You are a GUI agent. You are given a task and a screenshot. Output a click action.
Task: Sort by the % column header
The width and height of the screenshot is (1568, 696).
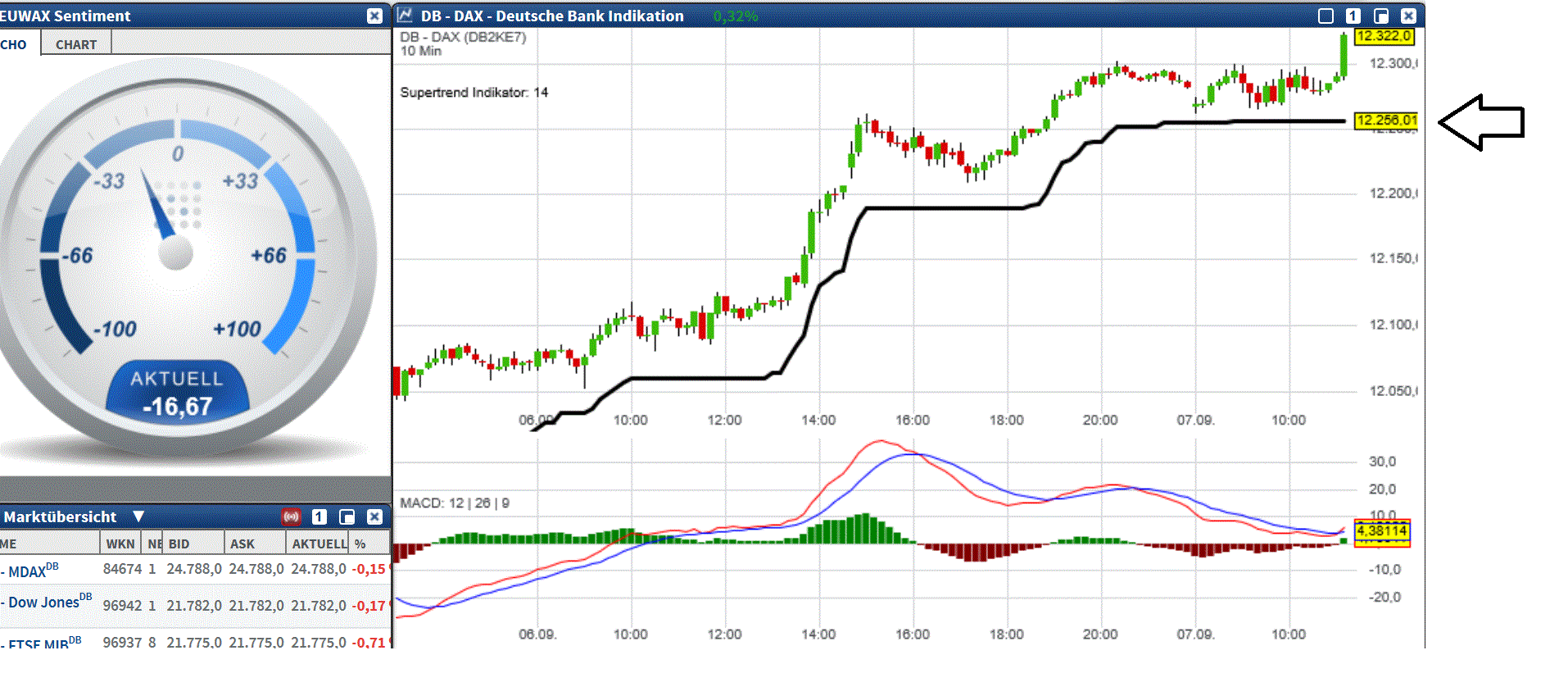click(x=369, y=544)
